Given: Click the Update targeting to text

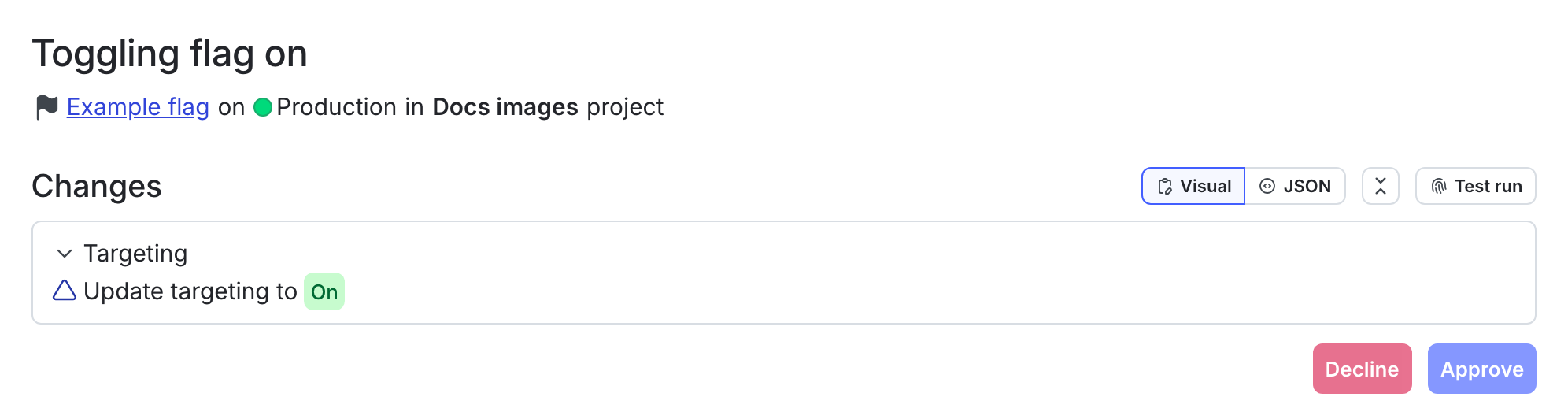Looking at the screenshot, I should (190, 291).
